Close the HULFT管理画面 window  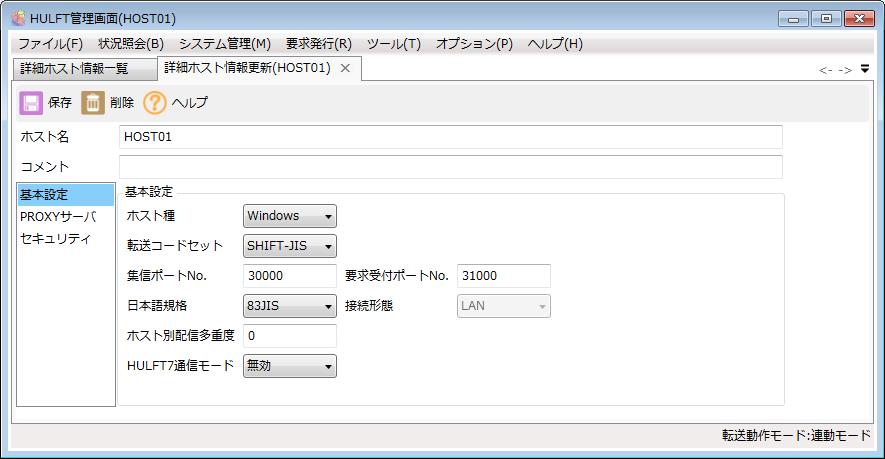[x=859, y=19]
